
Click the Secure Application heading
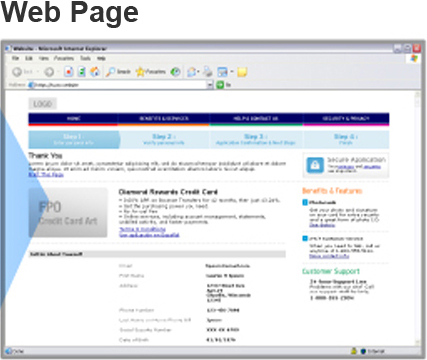tap(356, 160)
